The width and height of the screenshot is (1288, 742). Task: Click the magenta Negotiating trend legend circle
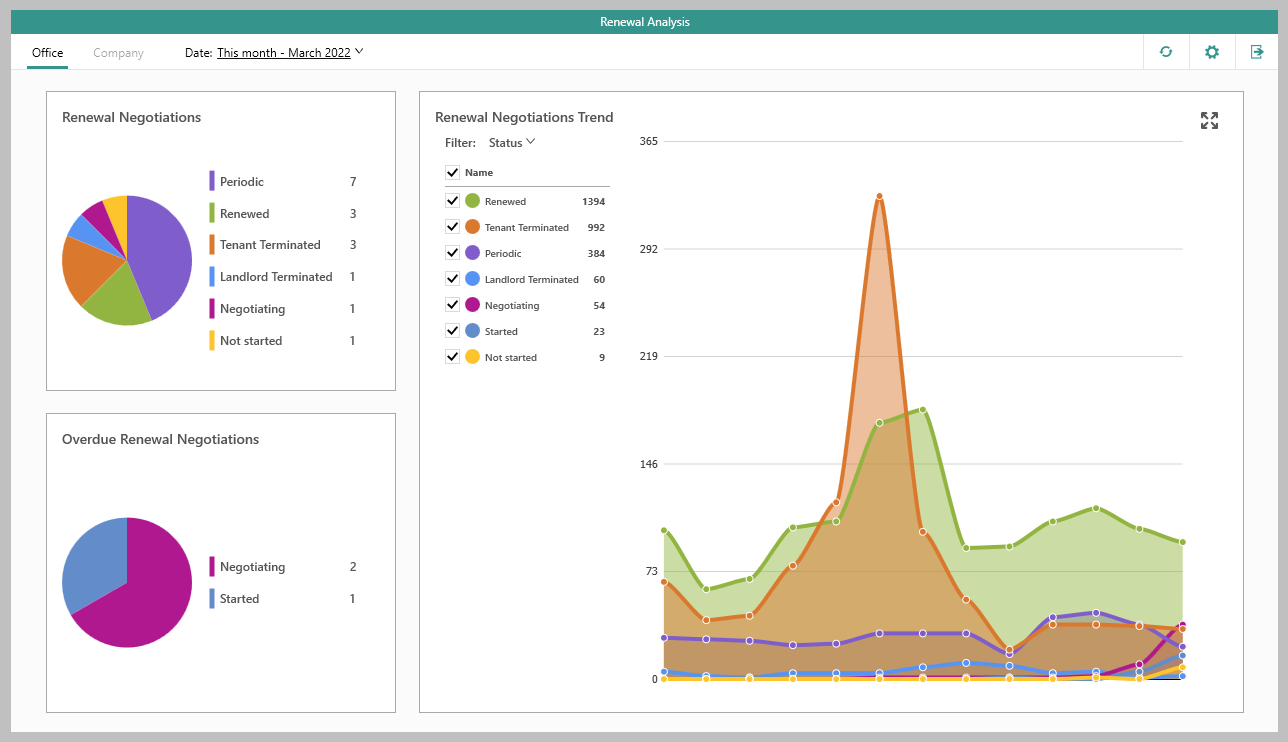pos(472,305)
